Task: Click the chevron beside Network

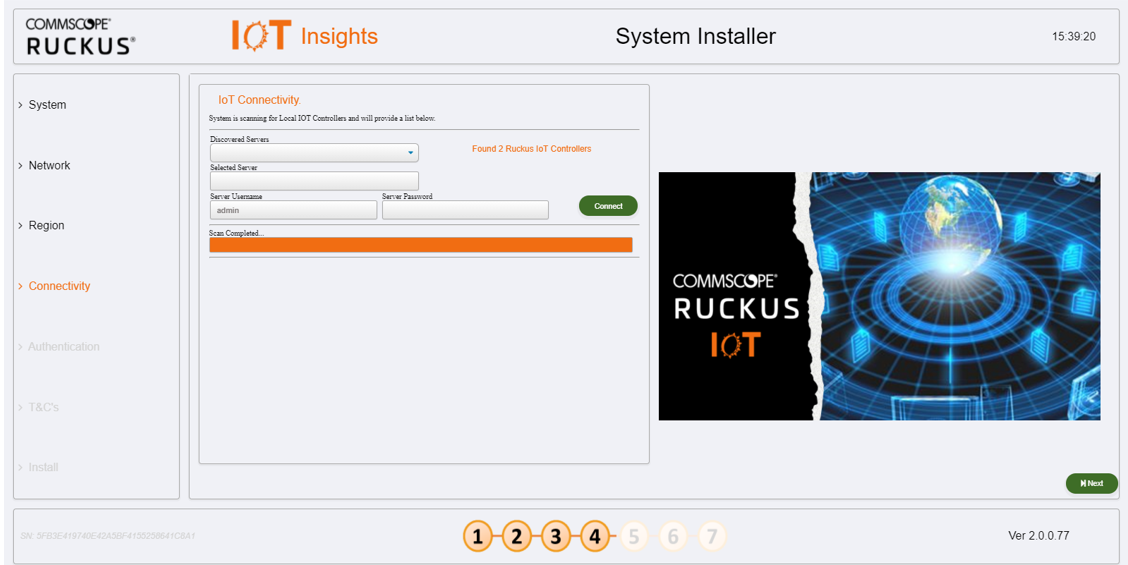Action: click(x=20, y=166)
